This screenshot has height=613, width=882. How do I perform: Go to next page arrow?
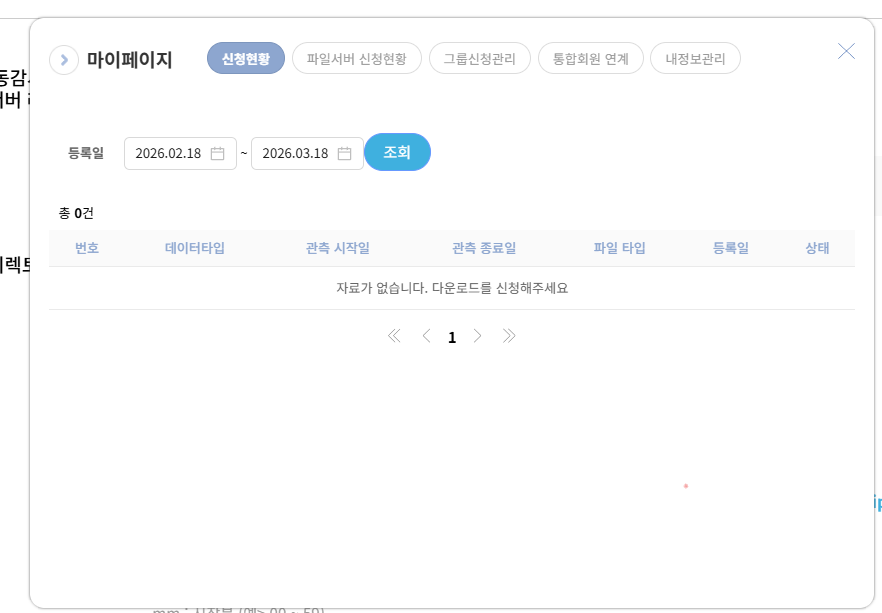[x=478, y=337]
